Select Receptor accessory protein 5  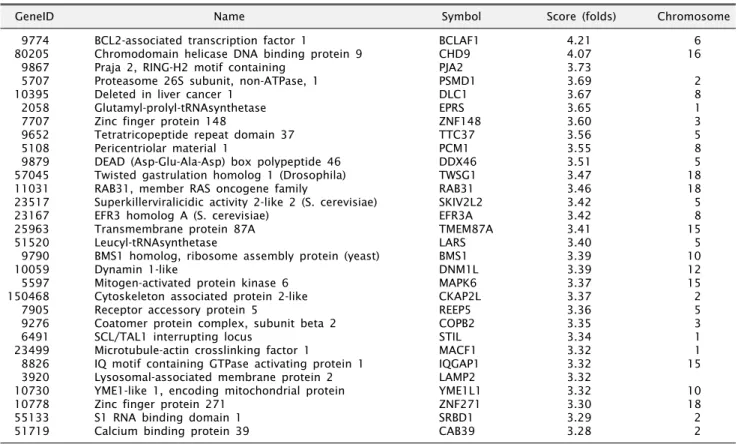(176, 310)
